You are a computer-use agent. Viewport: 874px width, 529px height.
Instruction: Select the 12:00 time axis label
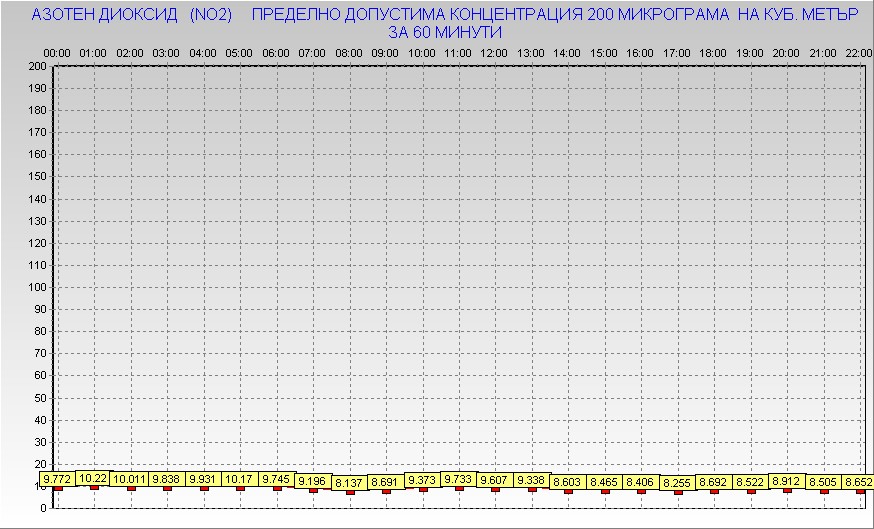(494, 52)
